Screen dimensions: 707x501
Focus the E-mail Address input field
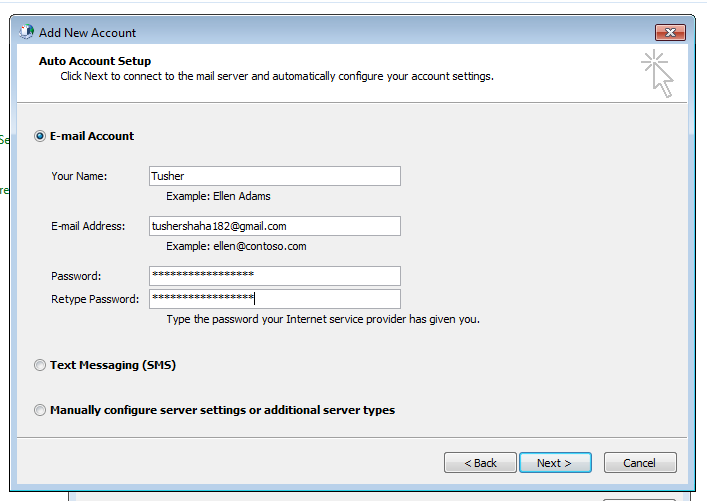tap(274, 226)
